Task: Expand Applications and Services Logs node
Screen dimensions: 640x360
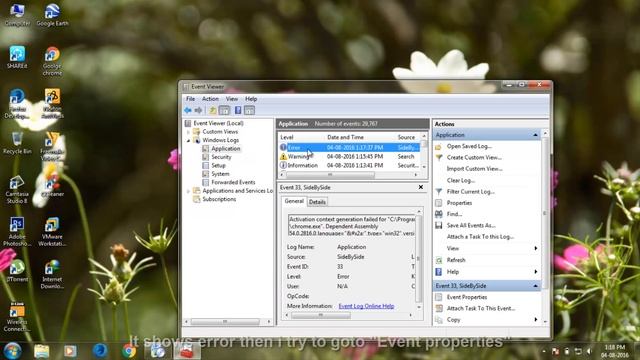Action: 188,191
